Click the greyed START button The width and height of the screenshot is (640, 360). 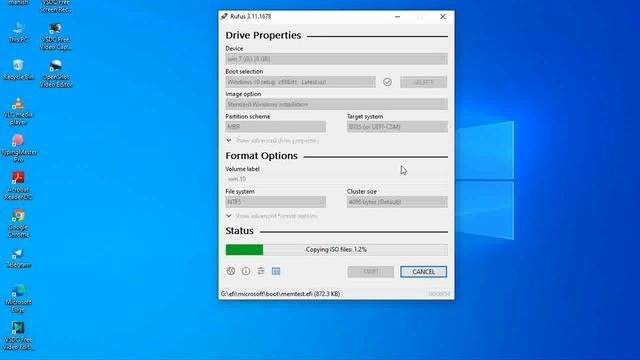pos(371,272)
